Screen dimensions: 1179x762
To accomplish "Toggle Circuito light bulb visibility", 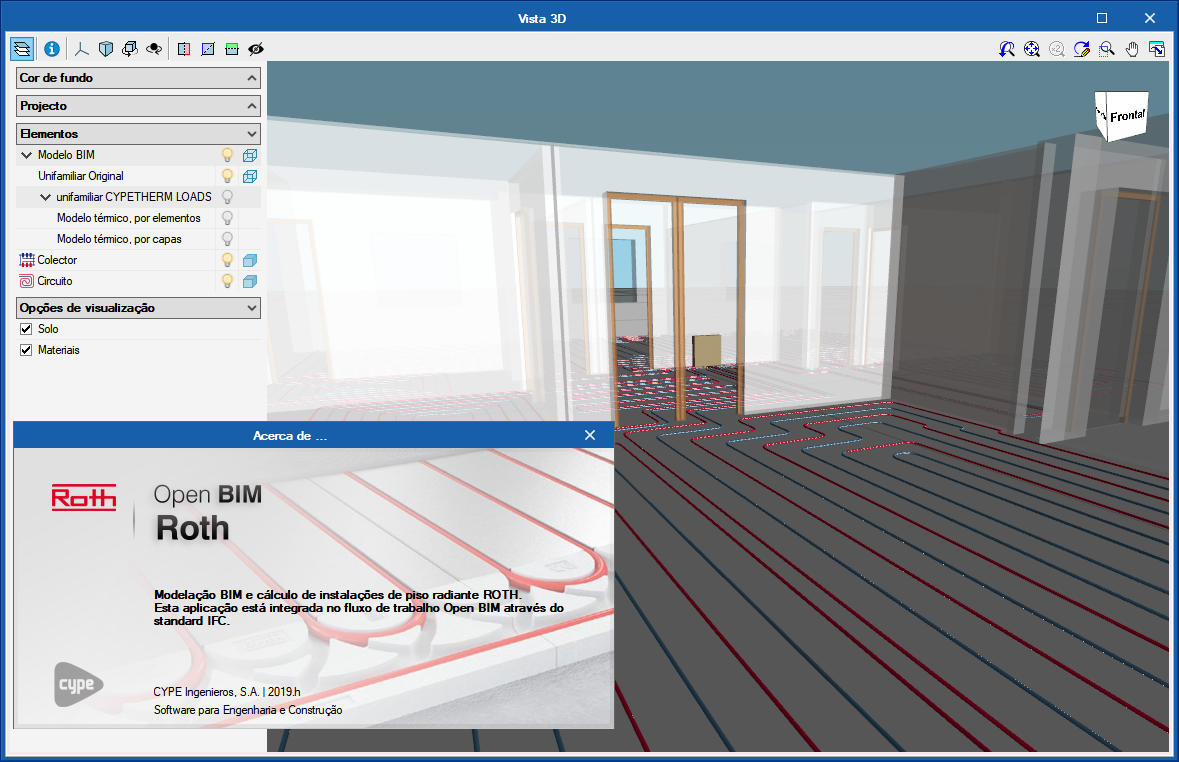I will [x=227, y=281].
